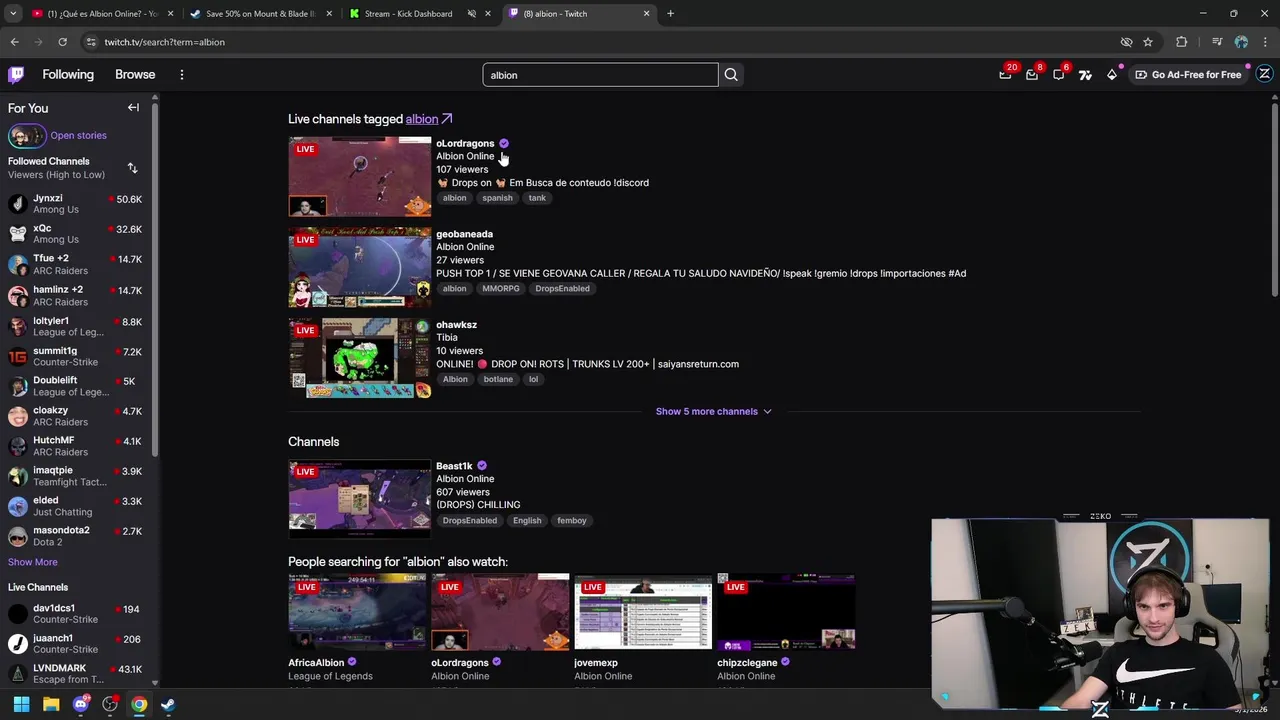Open geobaneada channel link

coord(464,234)
